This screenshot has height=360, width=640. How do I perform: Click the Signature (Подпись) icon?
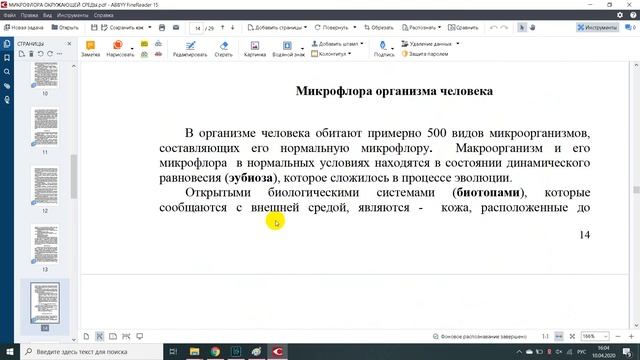coord(382,45)
